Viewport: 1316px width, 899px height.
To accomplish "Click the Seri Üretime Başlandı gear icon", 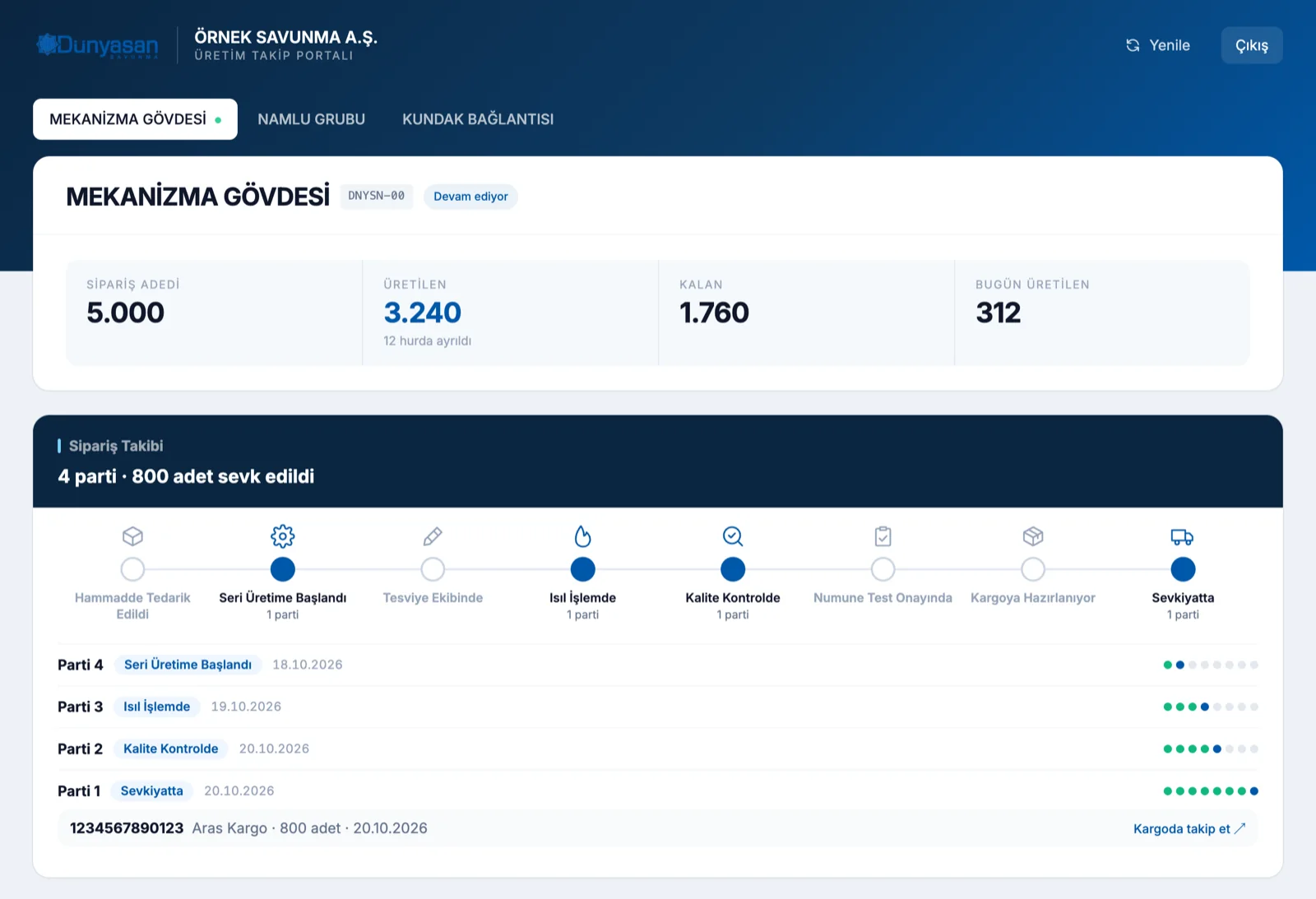I will point(283,536).
